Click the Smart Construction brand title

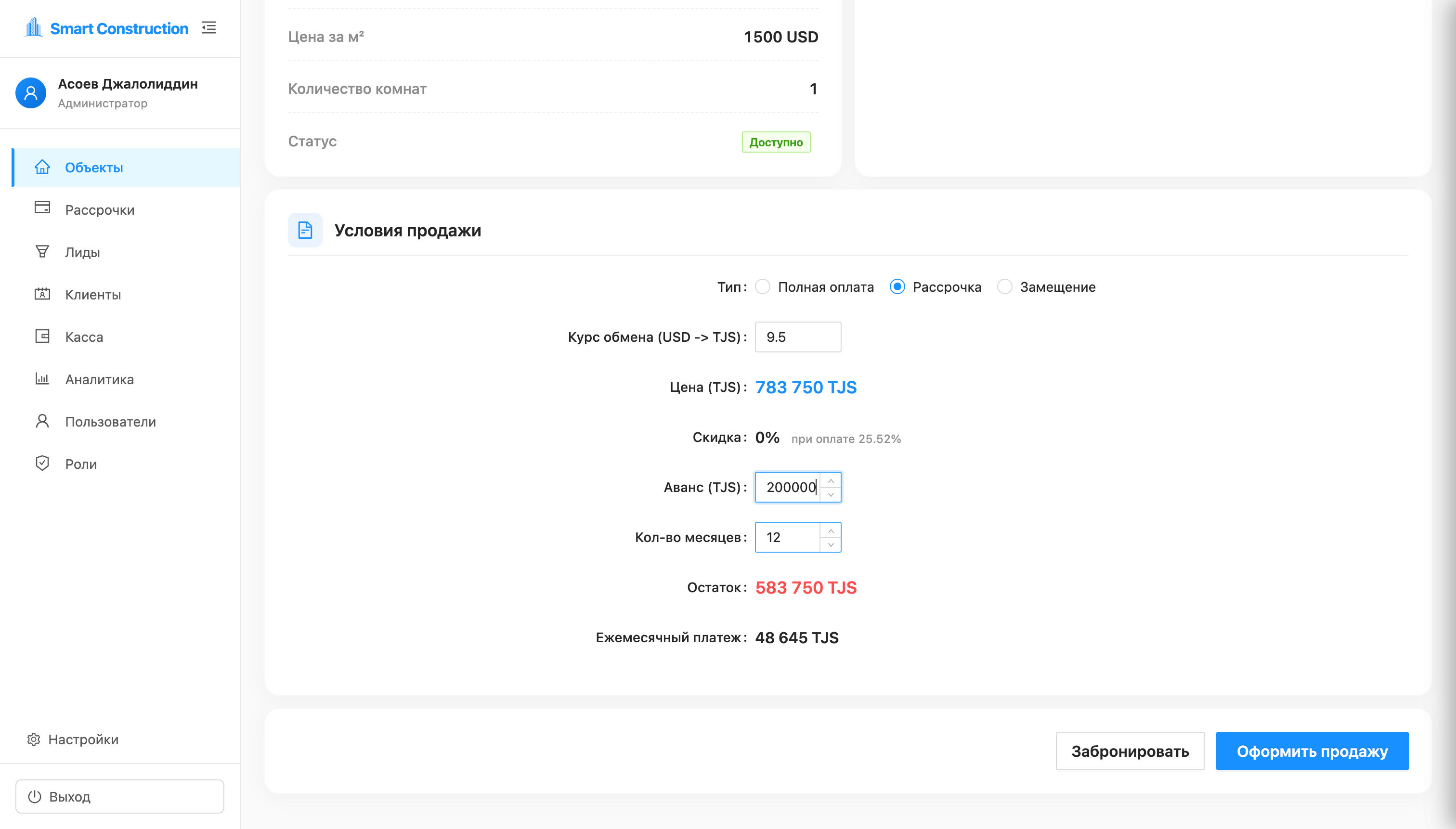(119, 28)
